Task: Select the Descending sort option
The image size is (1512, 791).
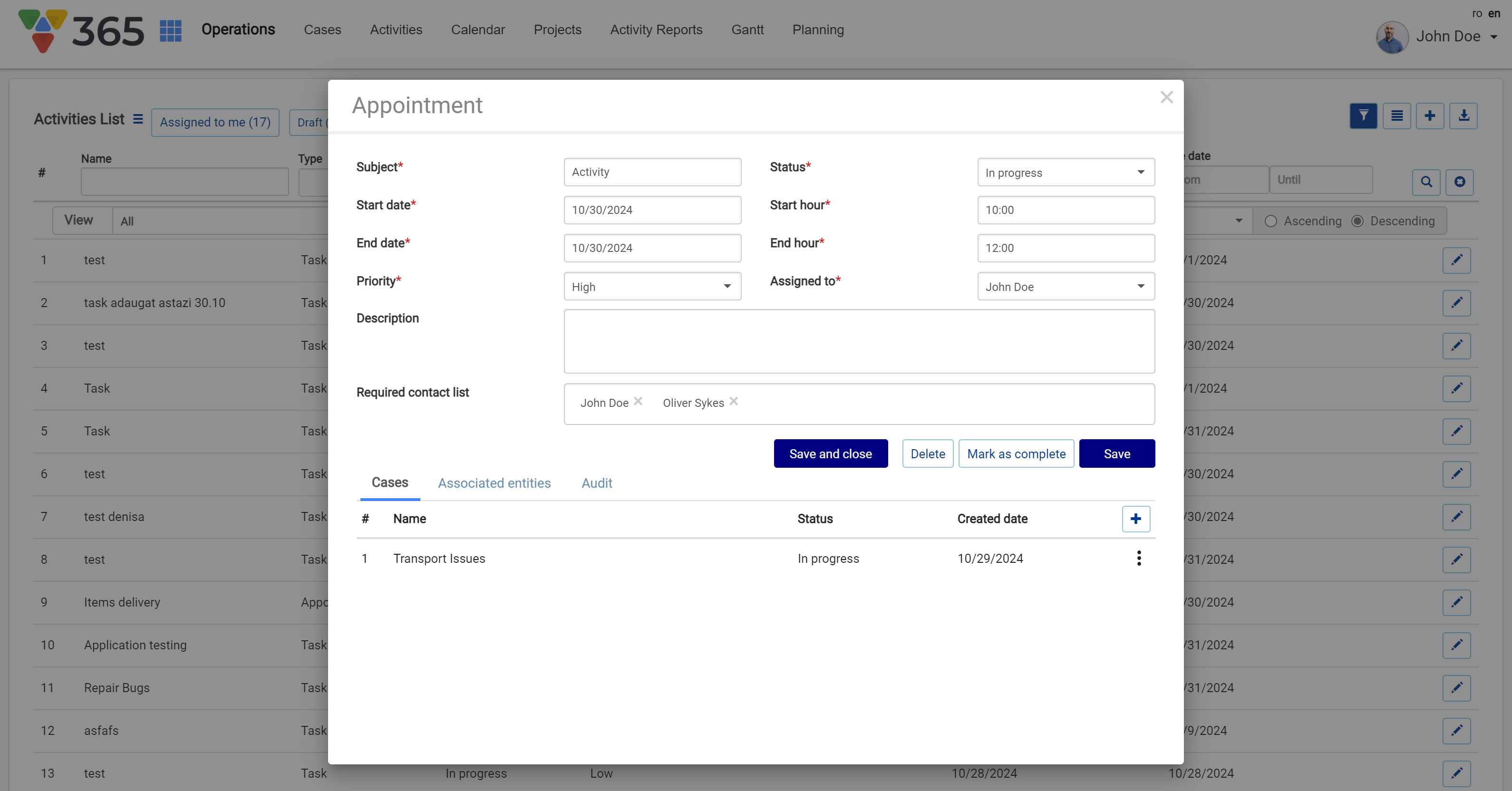Action: 1357,221
